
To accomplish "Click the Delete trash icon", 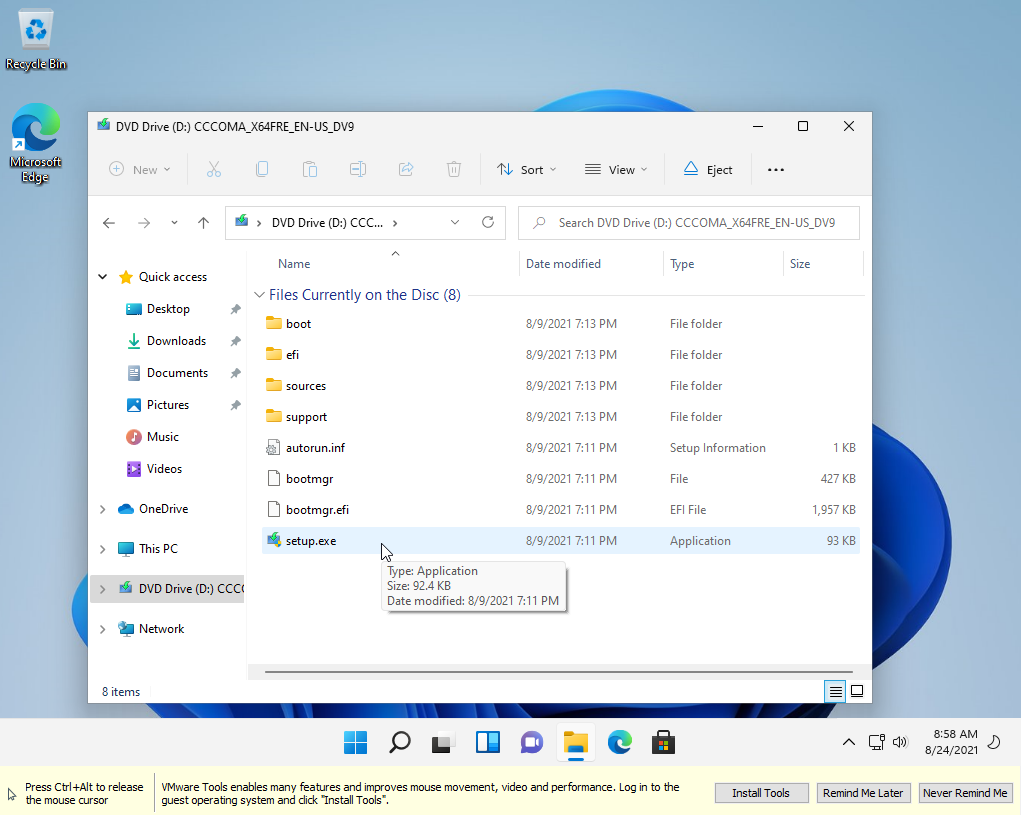I will click(454, 169).
